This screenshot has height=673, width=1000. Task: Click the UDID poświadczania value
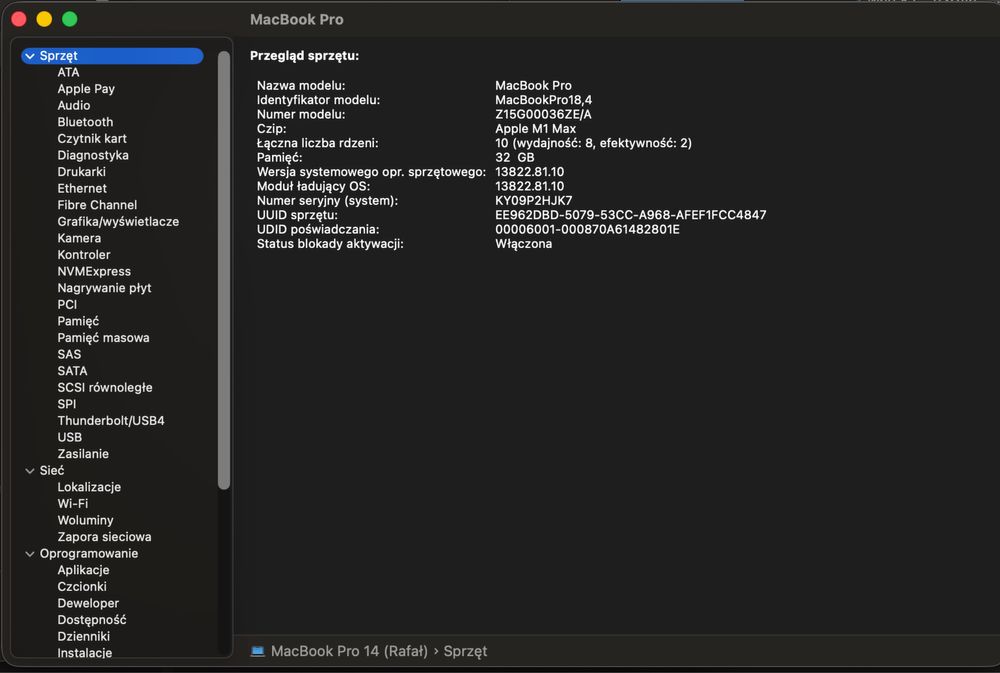coord(587,229)
